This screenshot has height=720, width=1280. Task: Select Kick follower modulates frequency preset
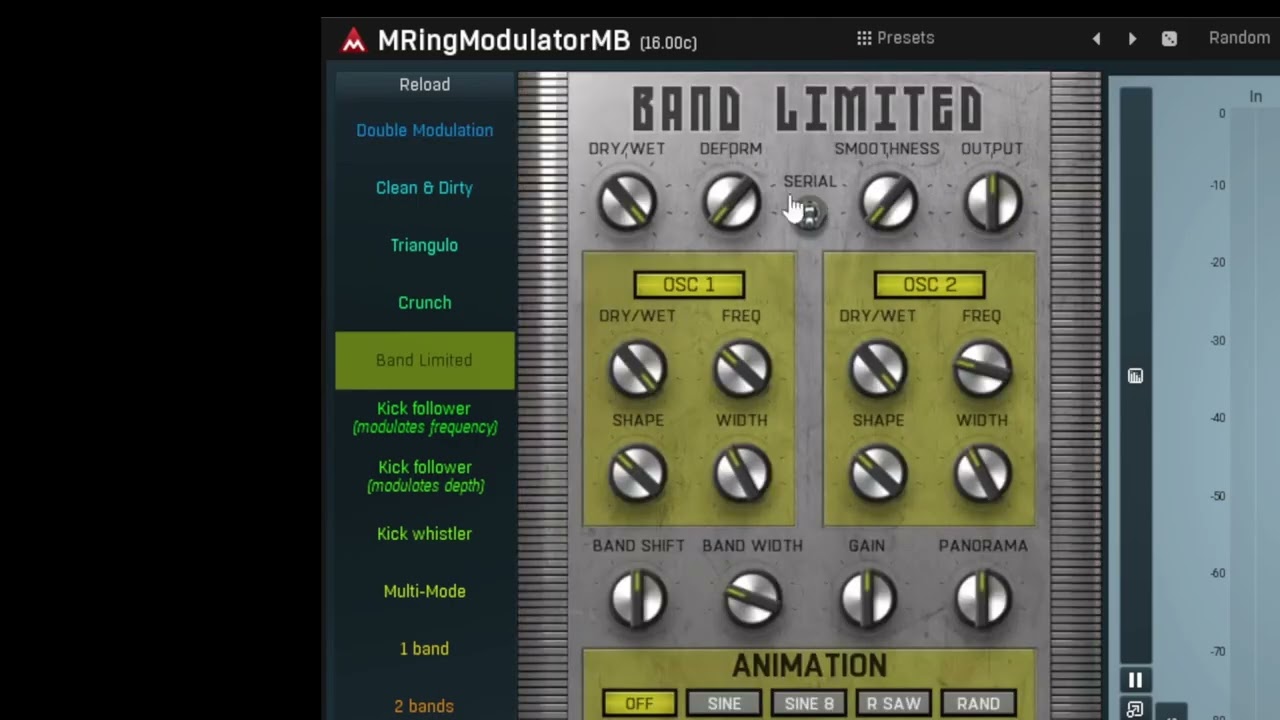(425, 417)
